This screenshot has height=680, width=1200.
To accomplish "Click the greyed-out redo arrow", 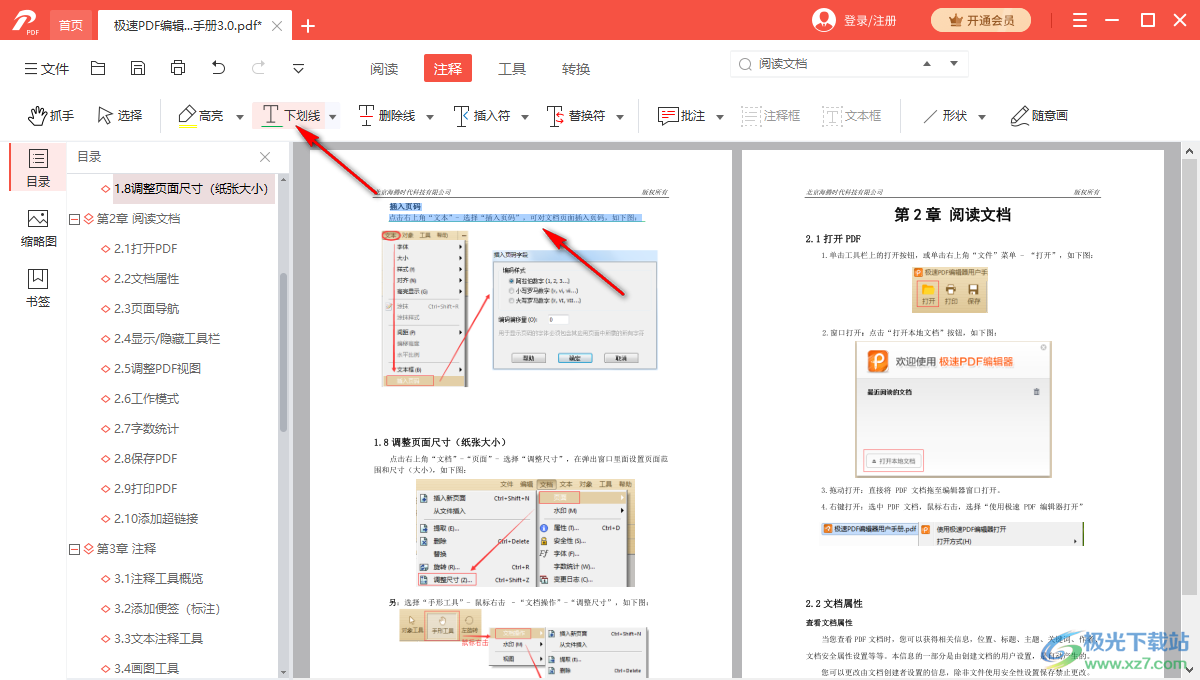I will coord(258,69).
